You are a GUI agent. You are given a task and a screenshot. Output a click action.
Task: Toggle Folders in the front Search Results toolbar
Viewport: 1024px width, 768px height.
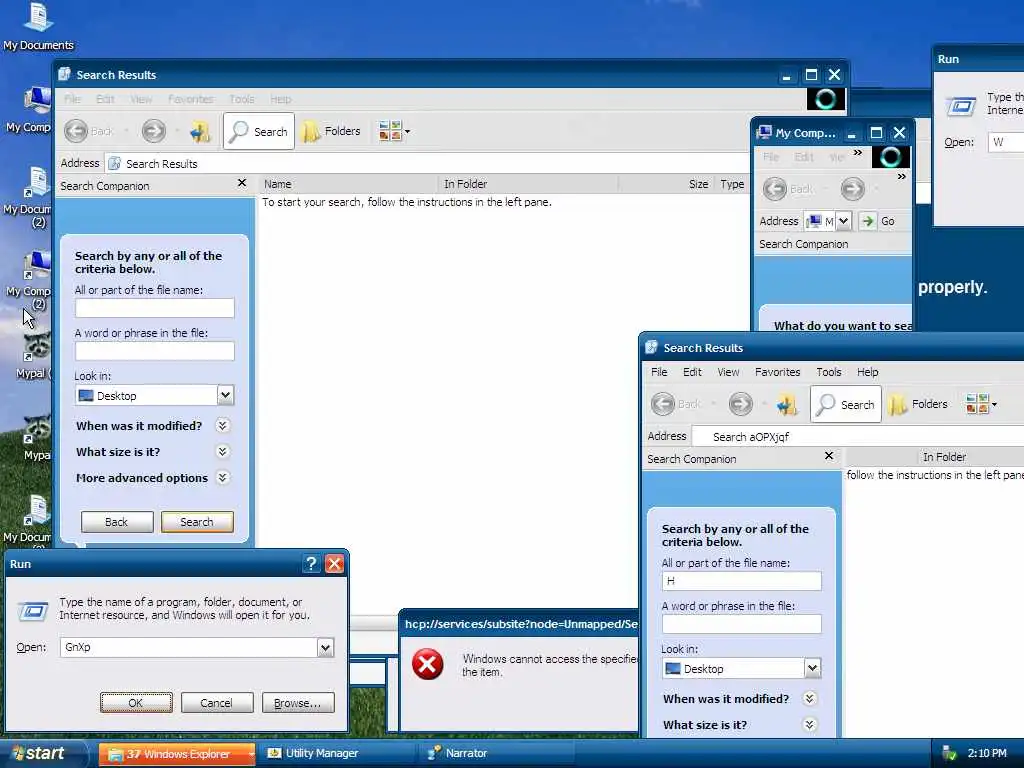[x=919, y=404]
